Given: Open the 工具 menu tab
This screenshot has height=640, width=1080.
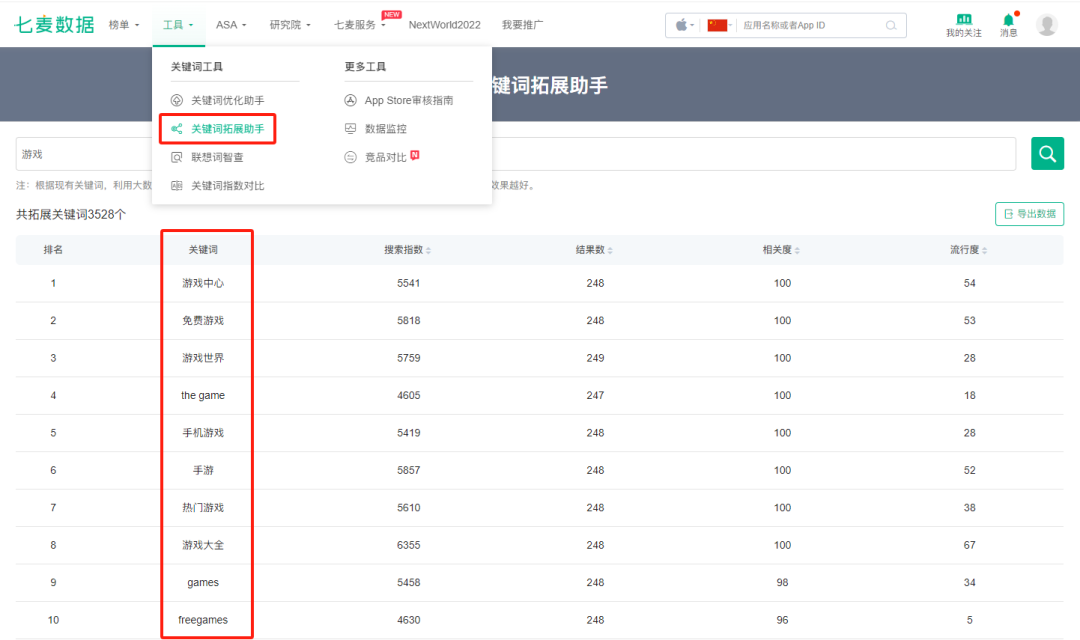Looking at the screenshot, I should tap(178, 25).
